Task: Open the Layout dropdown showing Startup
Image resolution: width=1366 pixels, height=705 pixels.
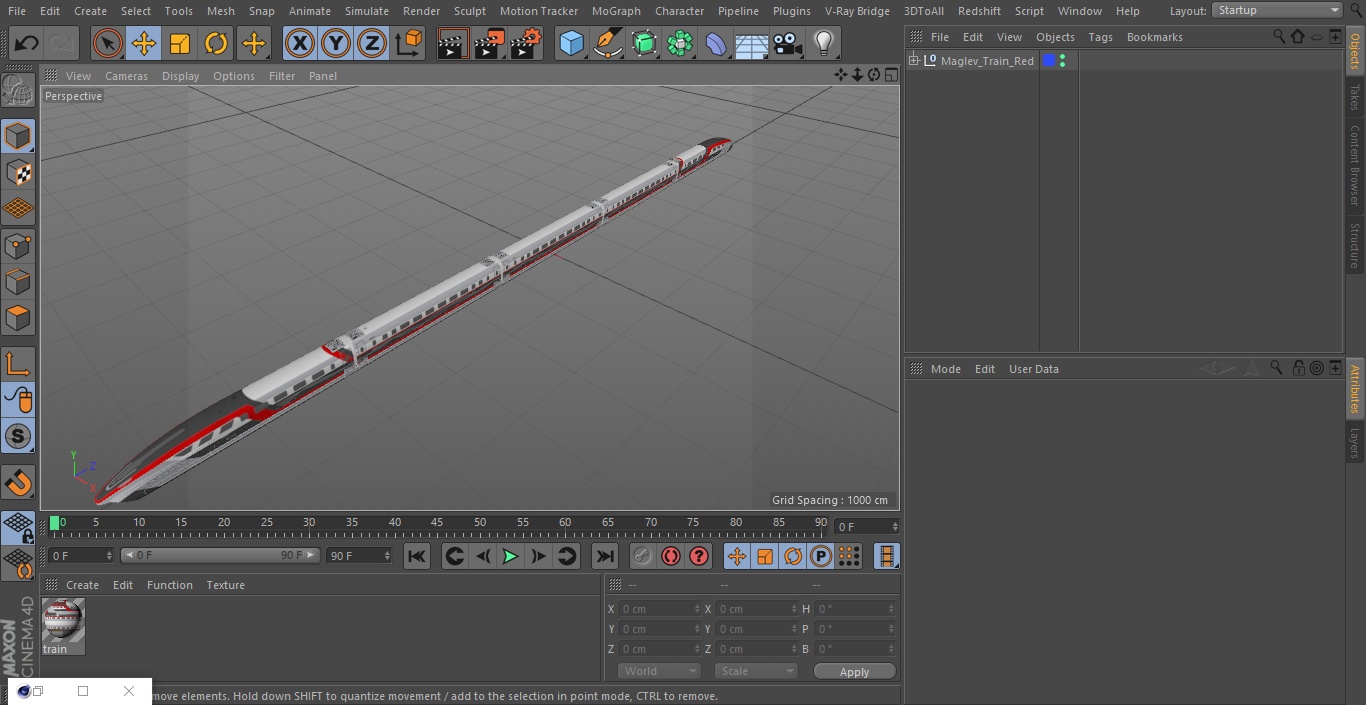Action: [x=1278, y=10]
